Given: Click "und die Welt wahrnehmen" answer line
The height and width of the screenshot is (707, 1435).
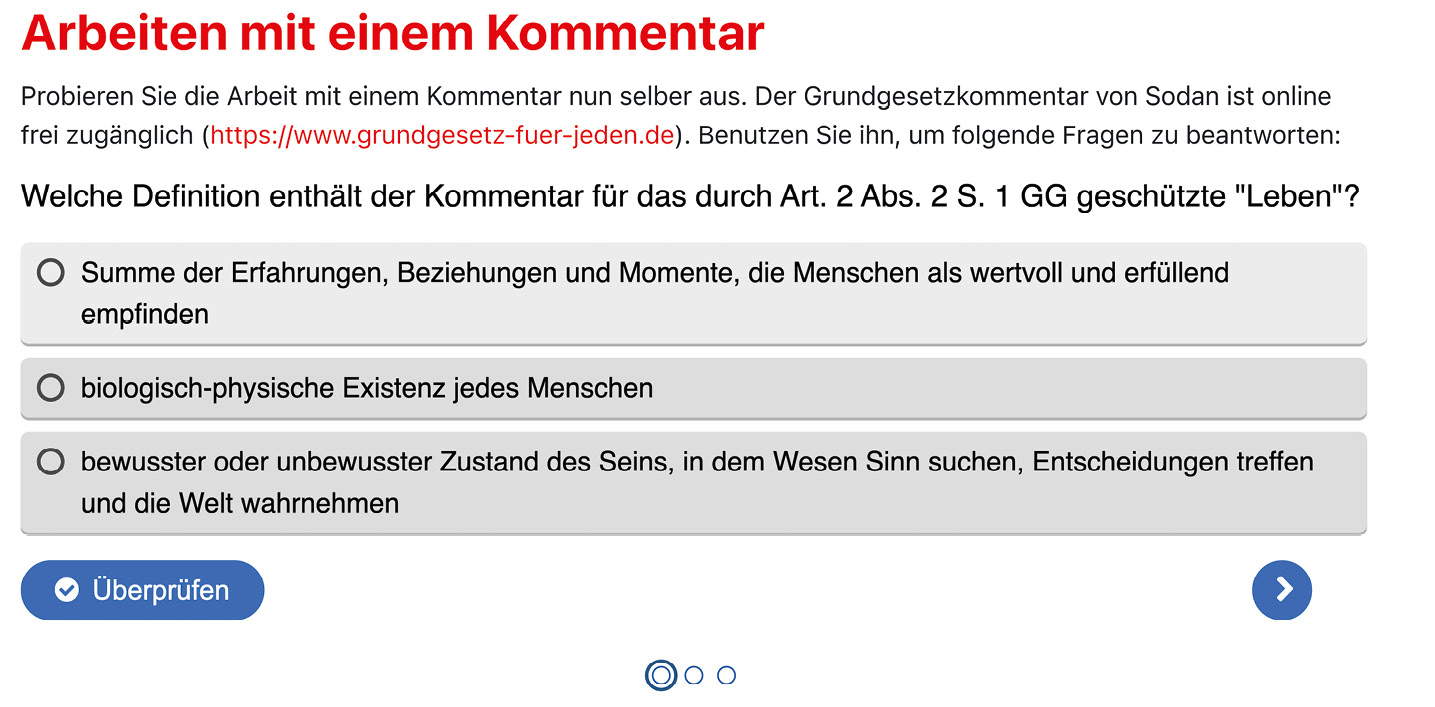Looking at the screenshot, I should tap(240, 503).
